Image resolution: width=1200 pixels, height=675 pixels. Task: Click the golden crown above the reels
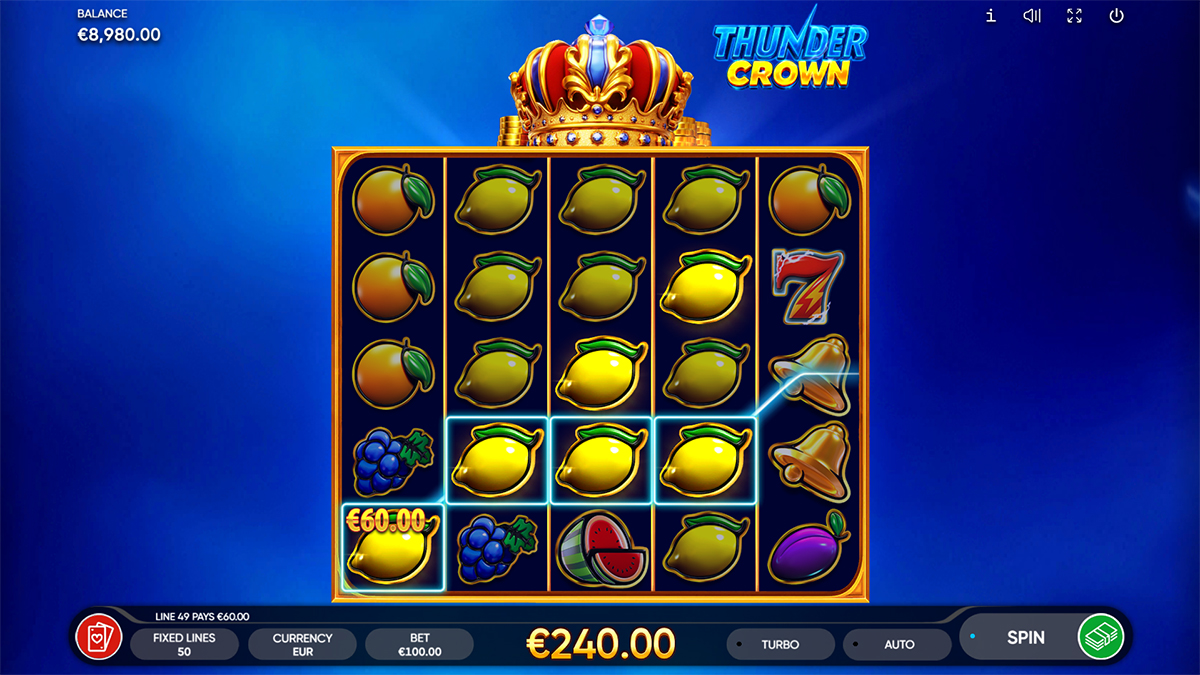point(601,84)
